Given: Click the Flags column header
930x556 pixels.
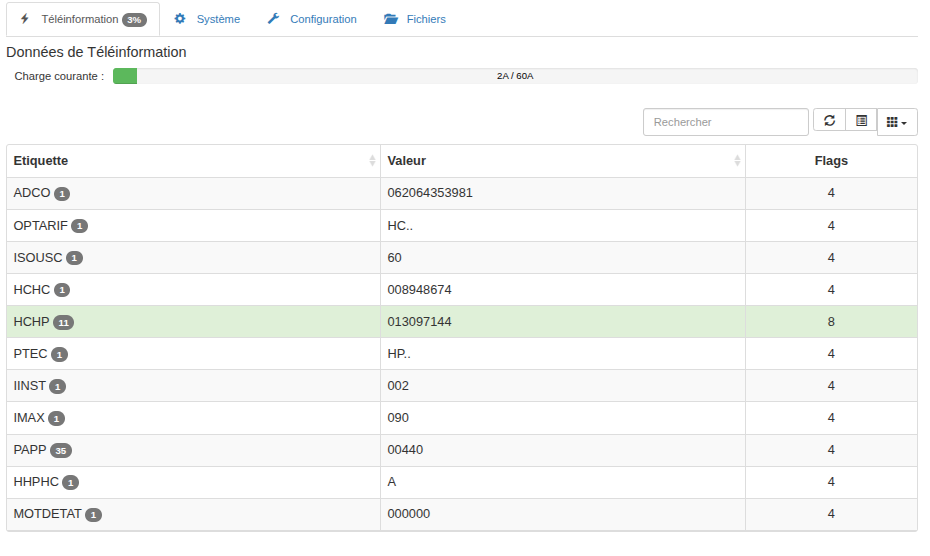Looking at the screenshot, I should [830, 161].
